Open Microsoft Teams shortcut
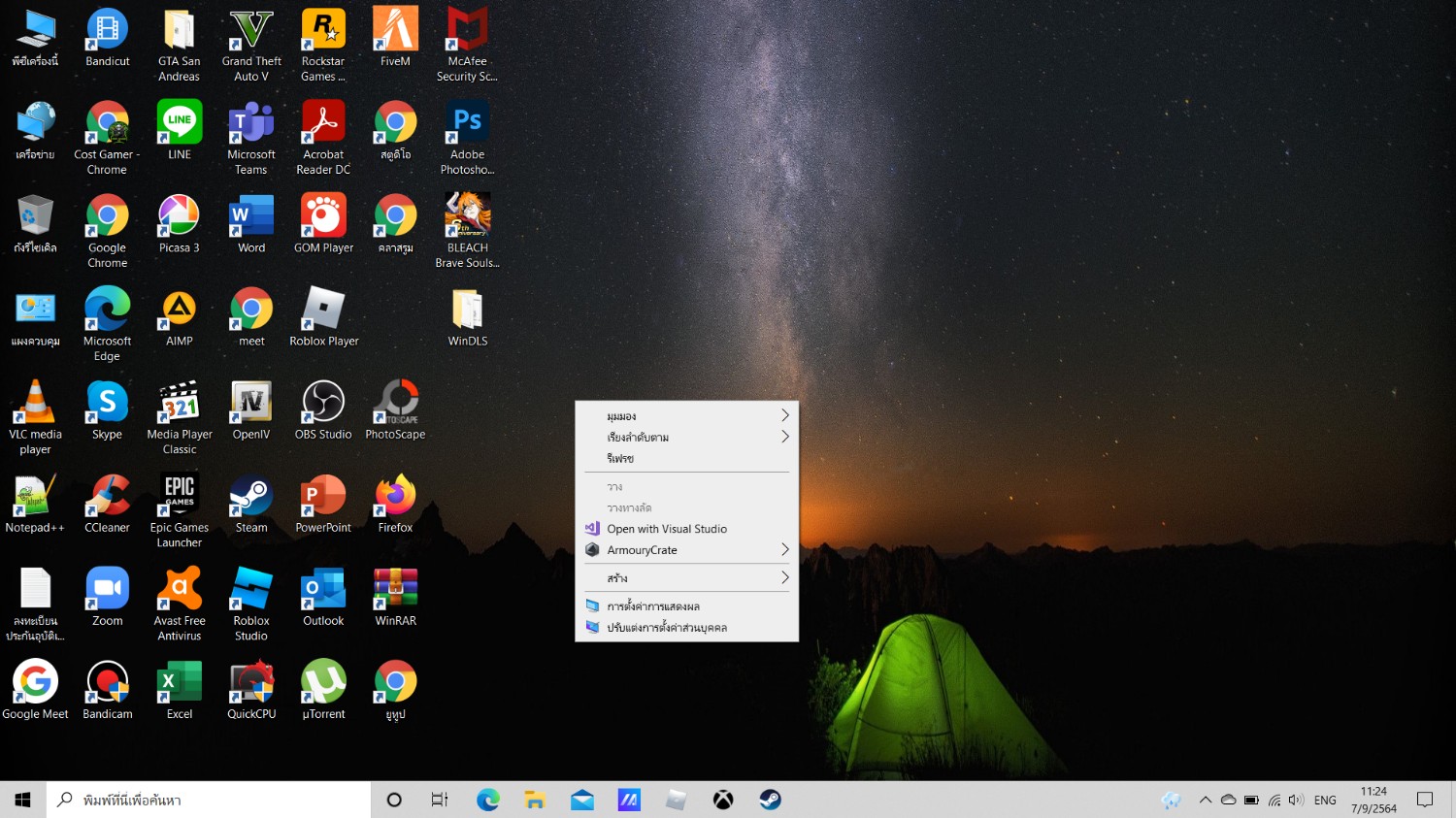Viewport: 1456px width, 818px height. point(251,139)
